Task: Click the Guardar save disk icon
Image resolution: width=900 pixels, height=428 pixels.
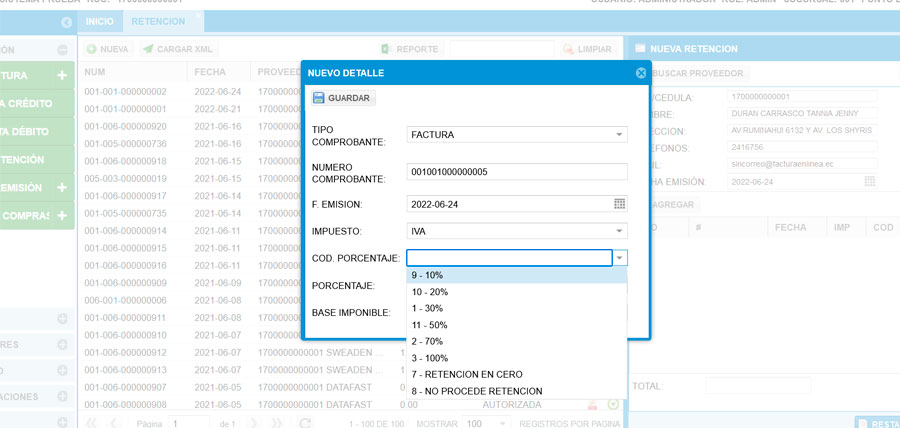Action: pyautogui.click(x=319, y=98)
